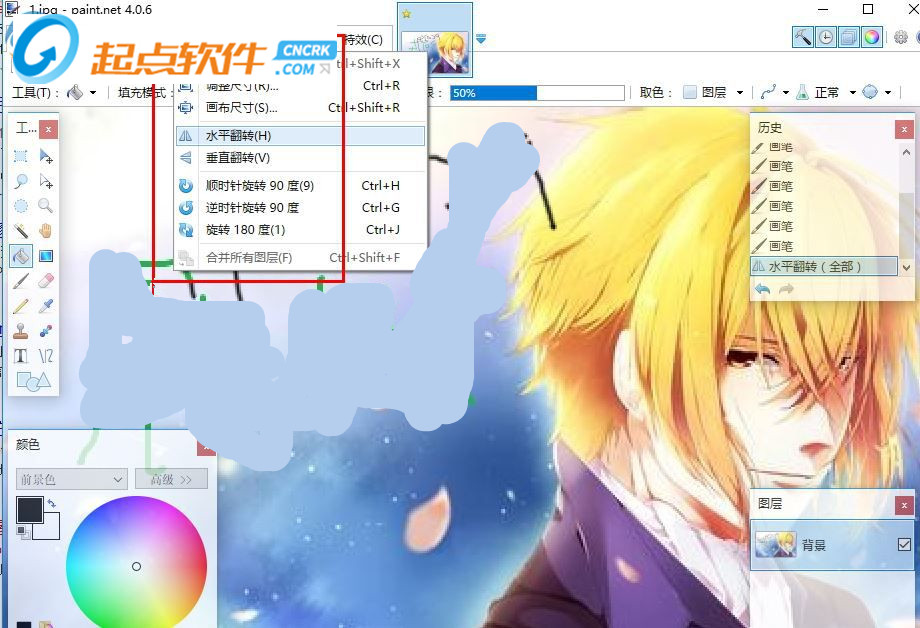The height and width of the screenshot is (628, 920).
Task: Click the 高级 >> button
Action: (x=171, y=480)
